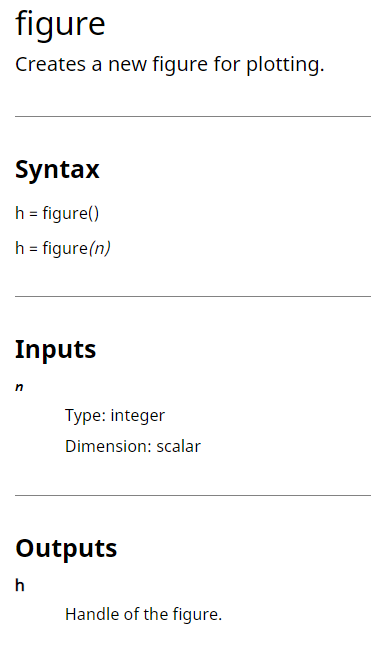
Task: Click the "Dimension: scalar" text
Action: pos(133,446)
